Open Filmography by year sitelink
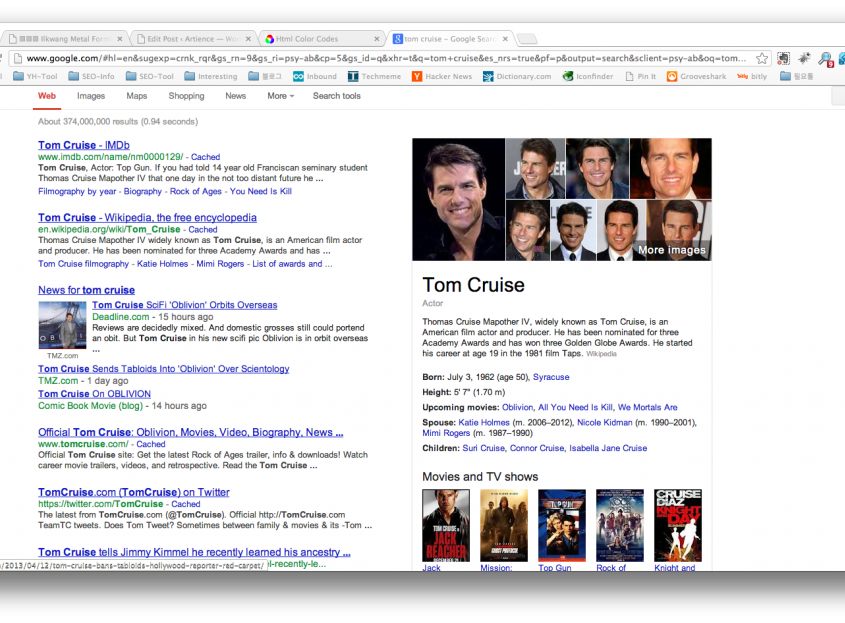845x623 pixels. 77,191
